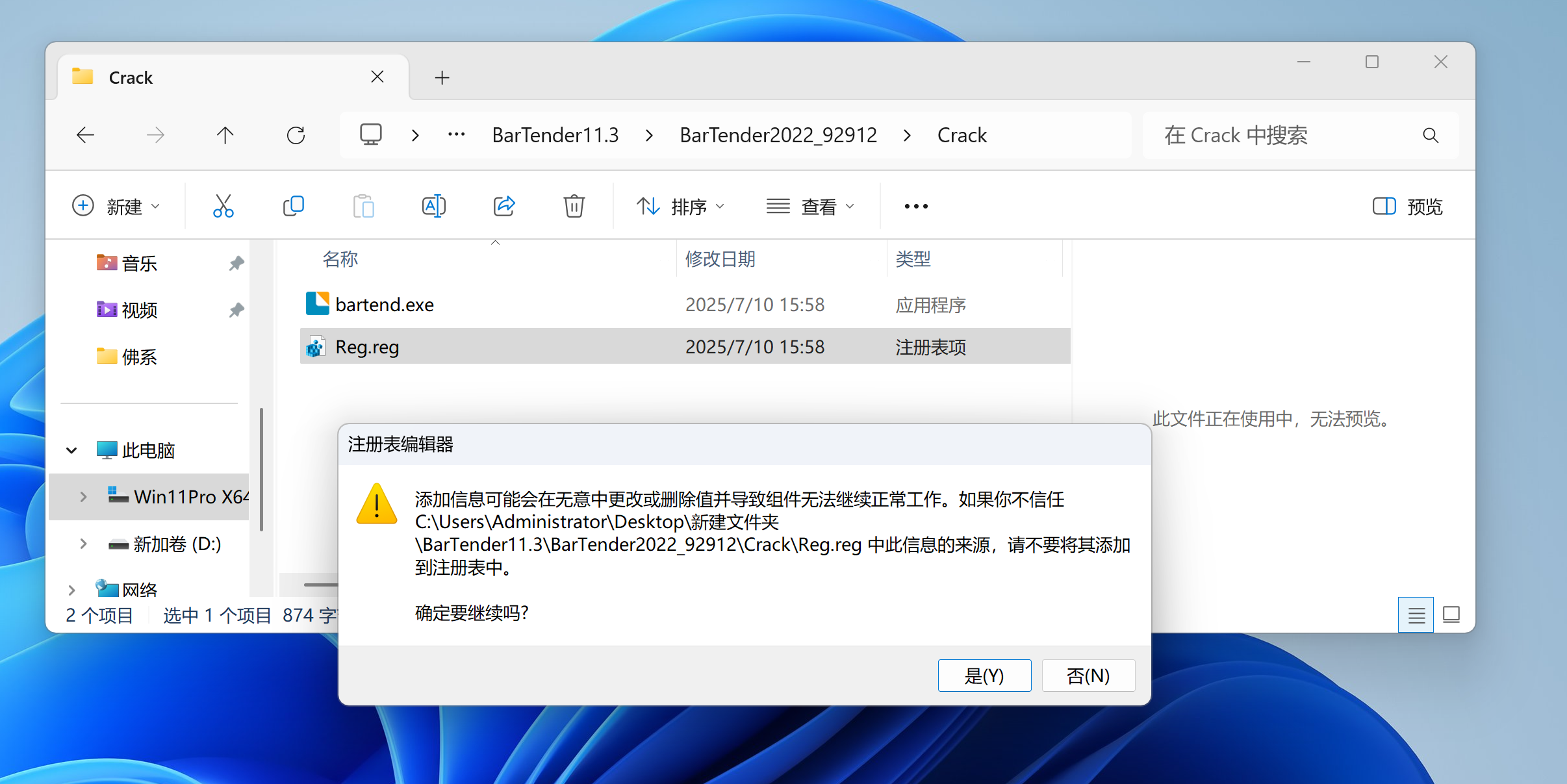Switch to details list view icon

pos(1416,614)
